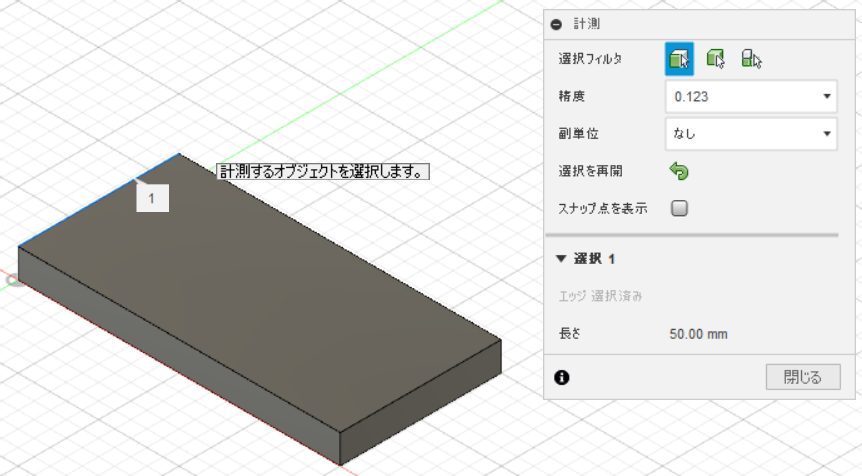The width and height of the screenshot is (862, 476).
Task: Click the 選択を再開 label
Action: click(590, 171)
